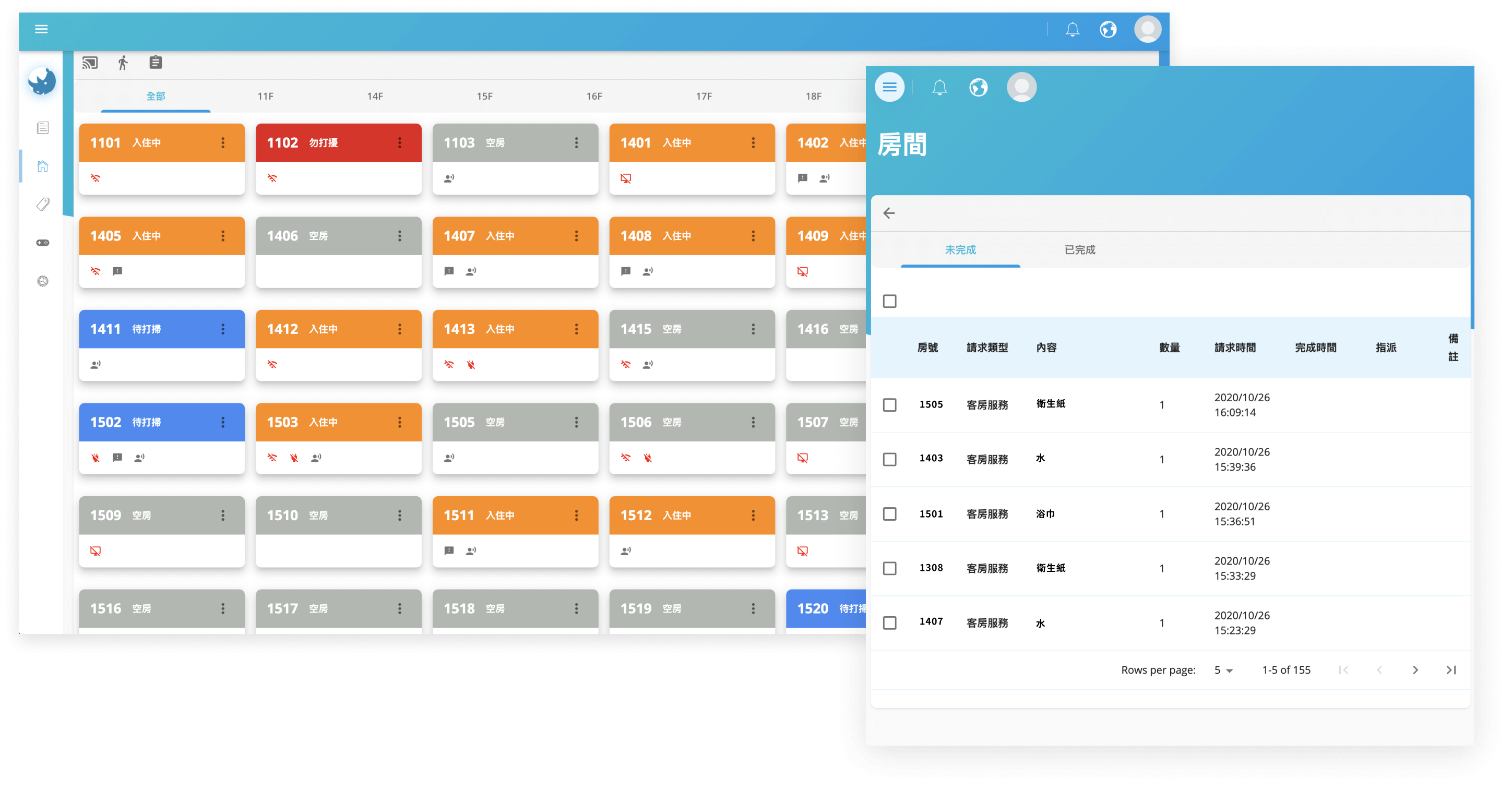Click TV-off icon on room 1509 card
1512x790 pixels.
coord(95,550)
